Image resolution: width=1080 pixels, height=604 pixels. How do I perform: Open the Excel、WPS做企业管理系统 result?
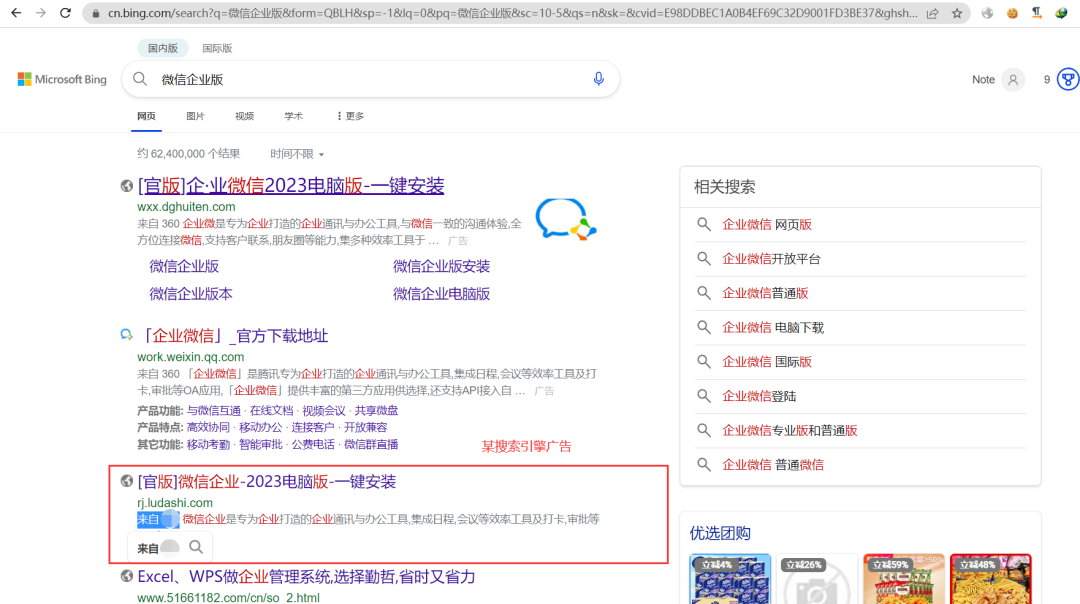(x=307, y=577)
